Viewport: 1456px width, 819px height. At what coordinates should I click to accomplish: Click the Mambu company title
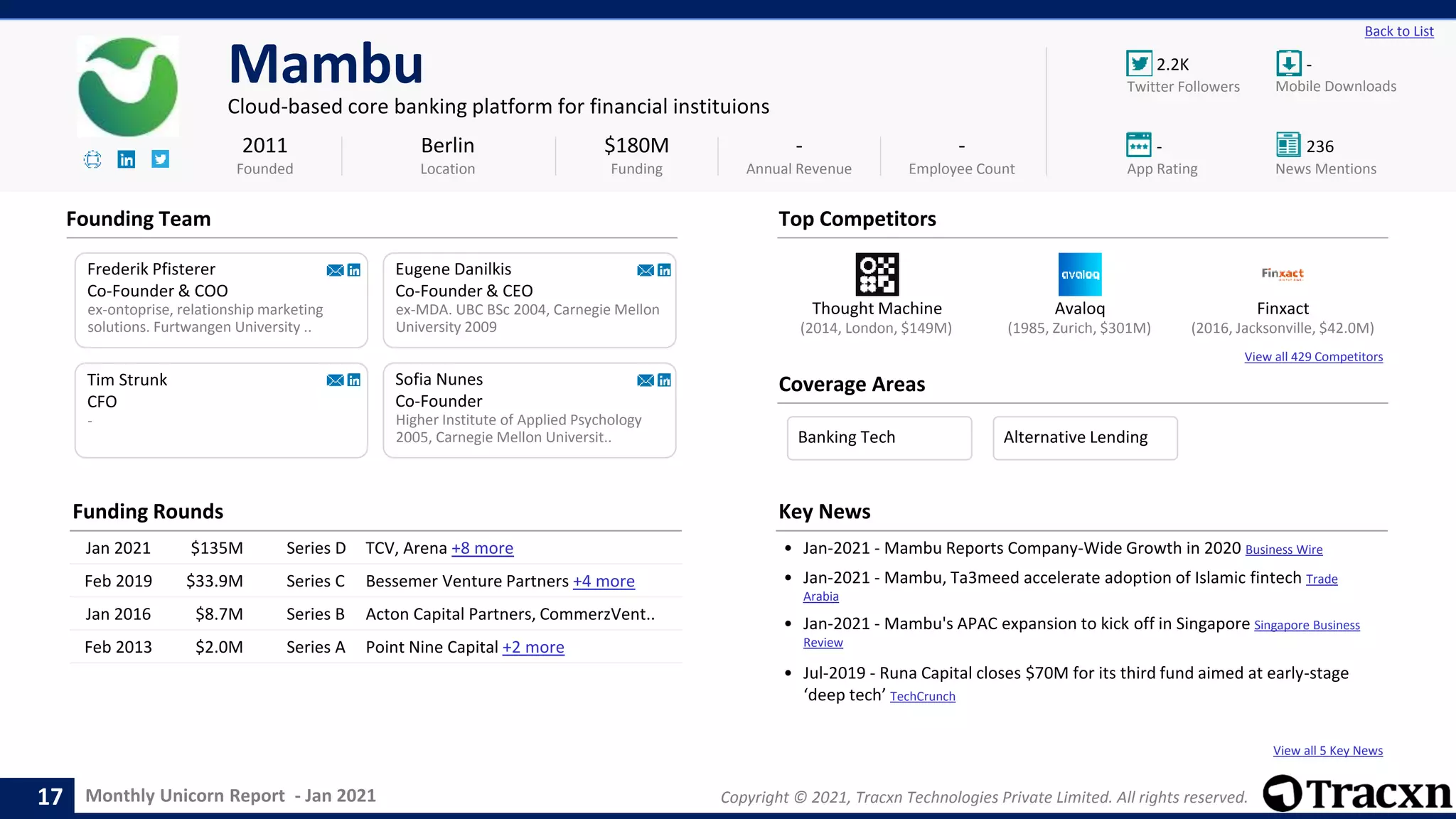pyautogui.click(x=326, y=64)
